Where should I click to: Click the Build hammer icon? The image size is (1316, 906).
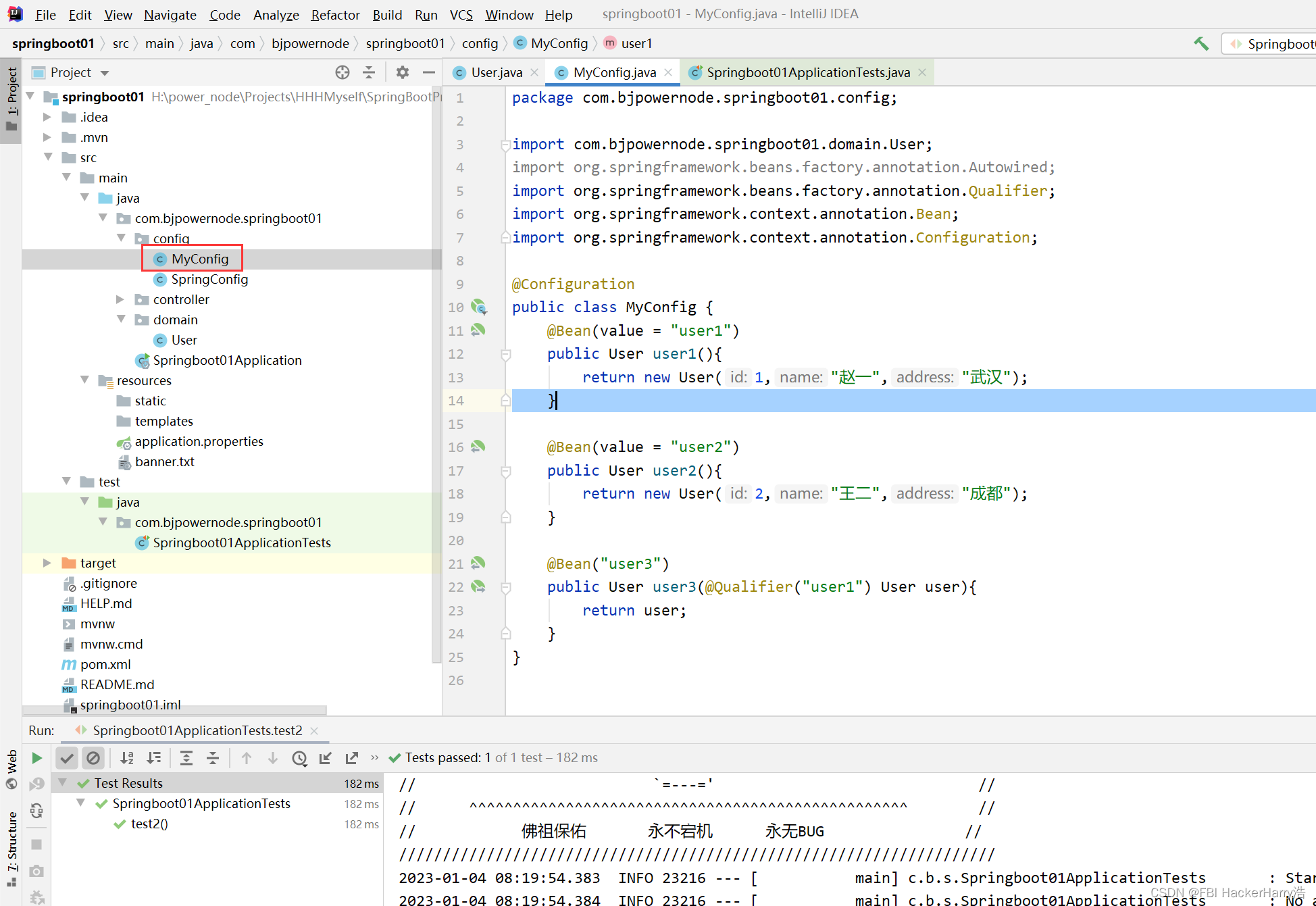tap(1200, 44)
